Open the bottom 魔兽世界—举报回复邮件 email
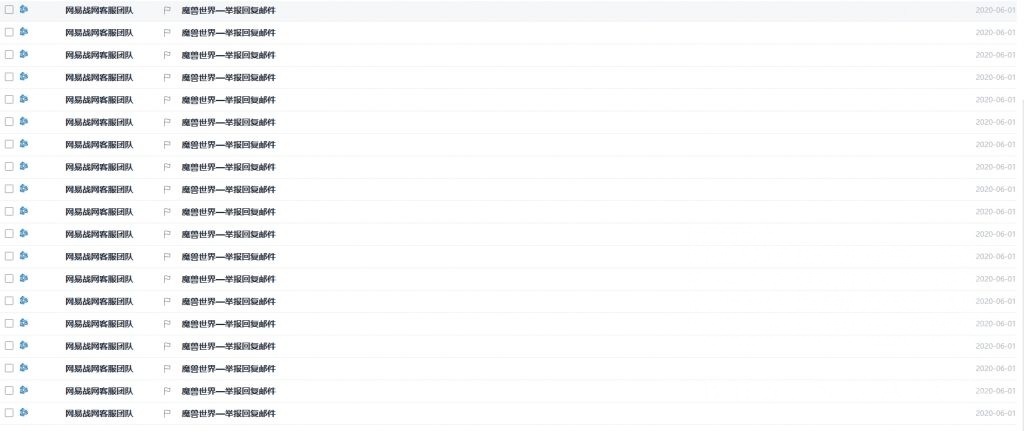Screen dimensions: 1024x431 (229, 413)
